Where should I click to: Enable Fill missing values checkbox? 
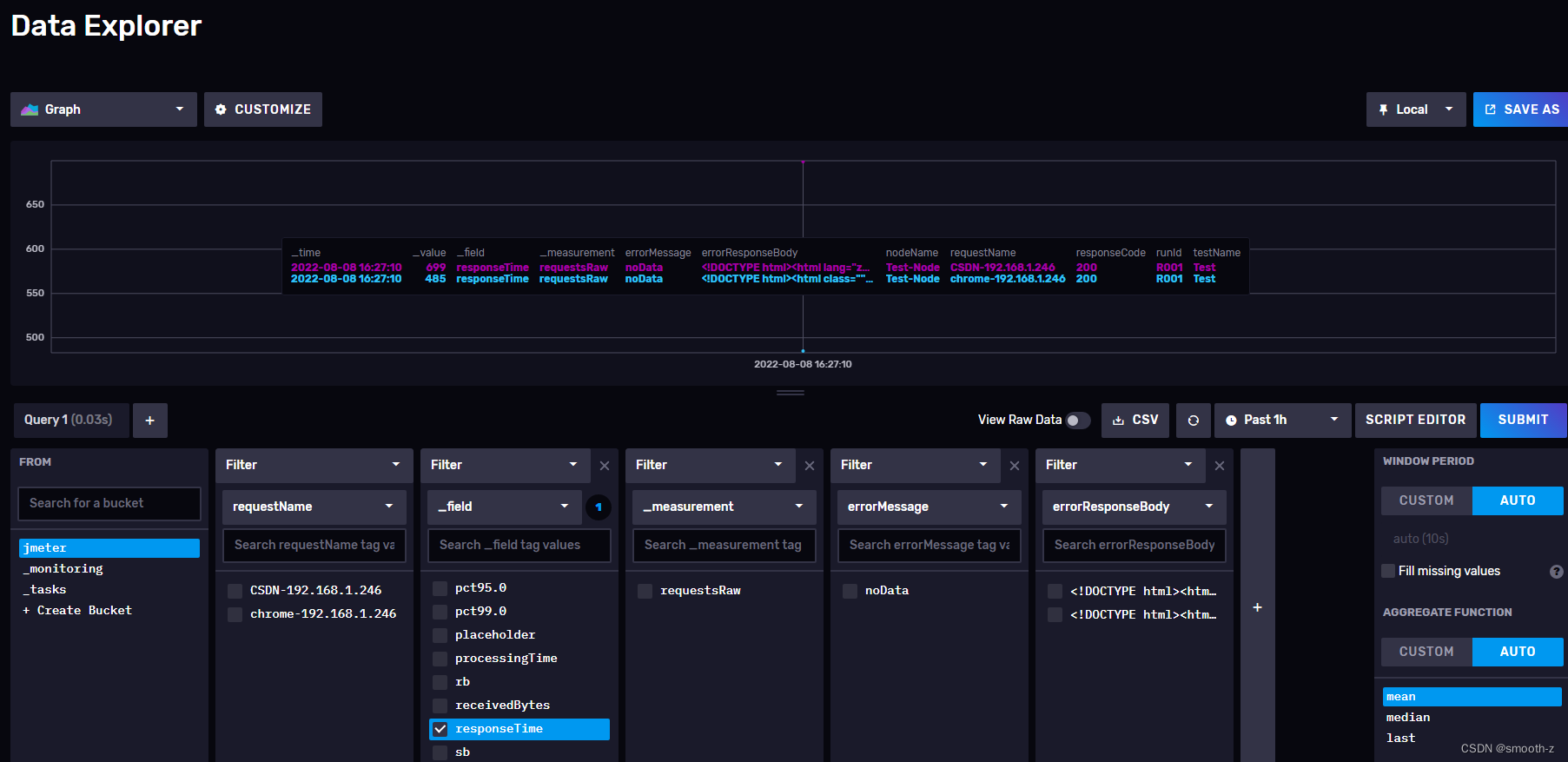coord(1388,571)
